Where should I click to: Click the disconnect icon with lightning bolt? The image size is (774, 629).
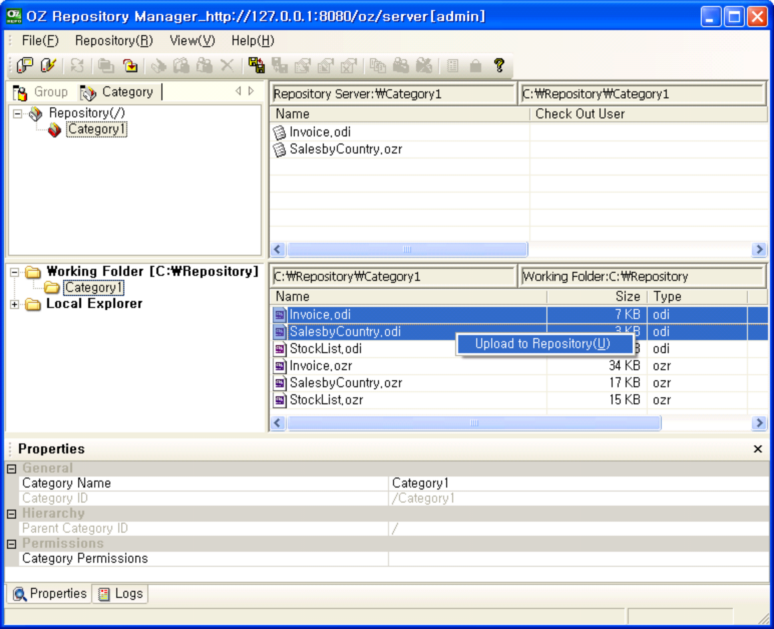48,65
